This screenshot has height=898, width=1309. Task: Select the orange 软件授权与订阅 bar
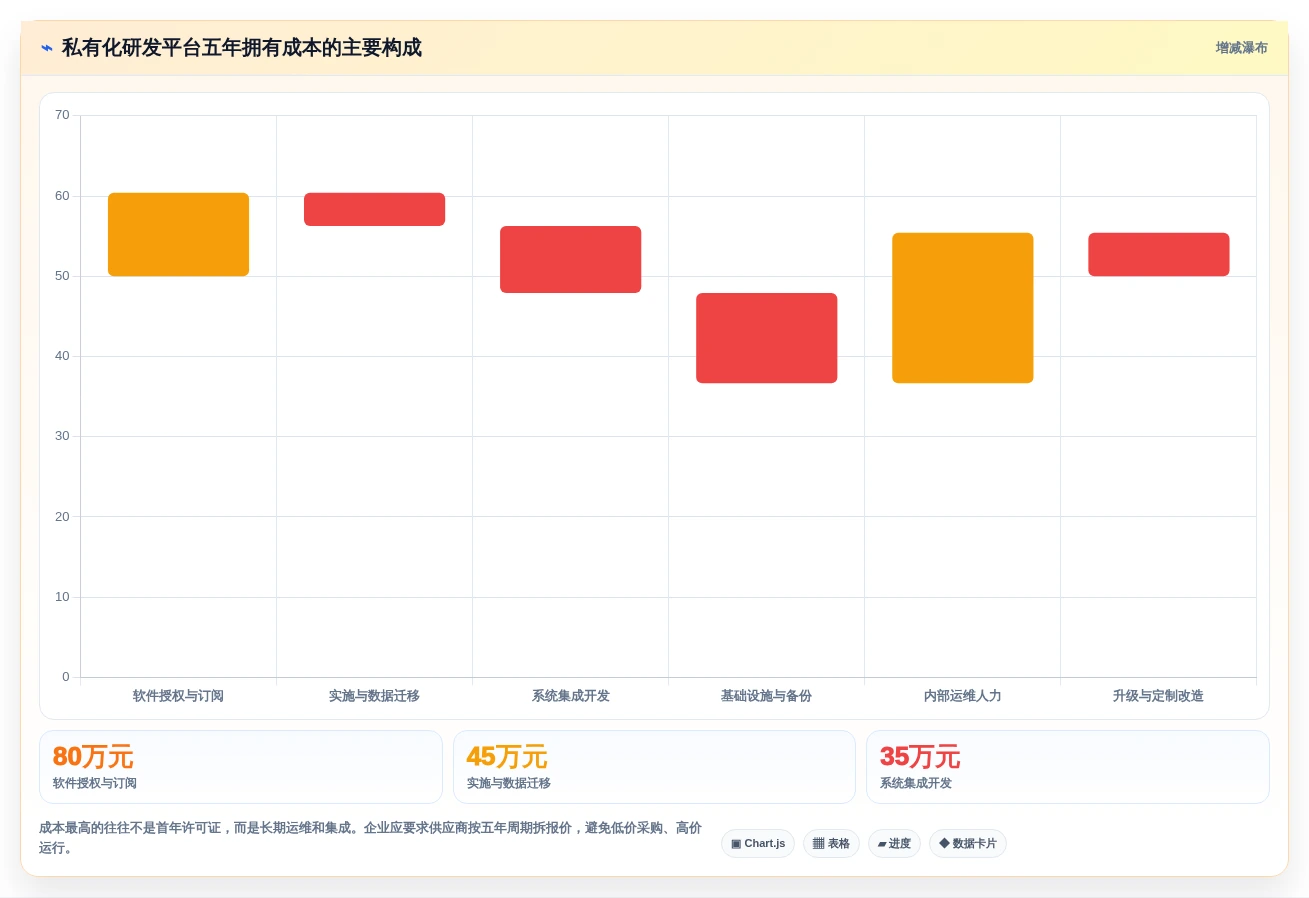coord(178,234)
